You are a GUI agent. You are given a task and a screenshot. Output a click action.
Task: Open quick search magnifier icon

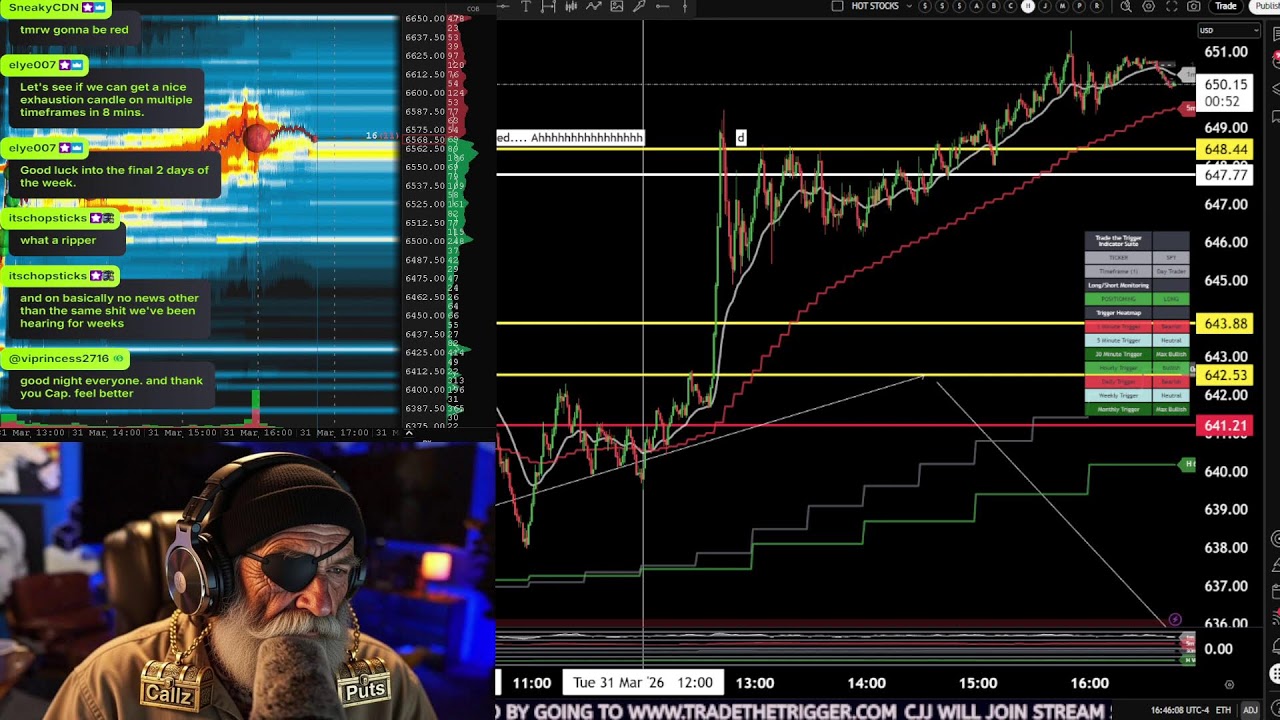coord(1126,6)
